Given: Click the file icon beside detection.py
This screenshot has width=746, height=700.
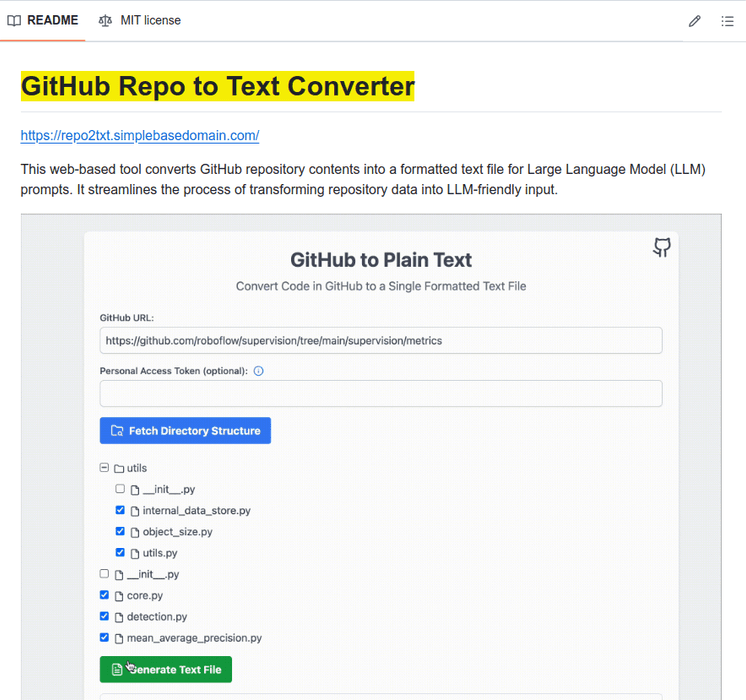Looking at the screenshot, I should click(x=119, y=617).
